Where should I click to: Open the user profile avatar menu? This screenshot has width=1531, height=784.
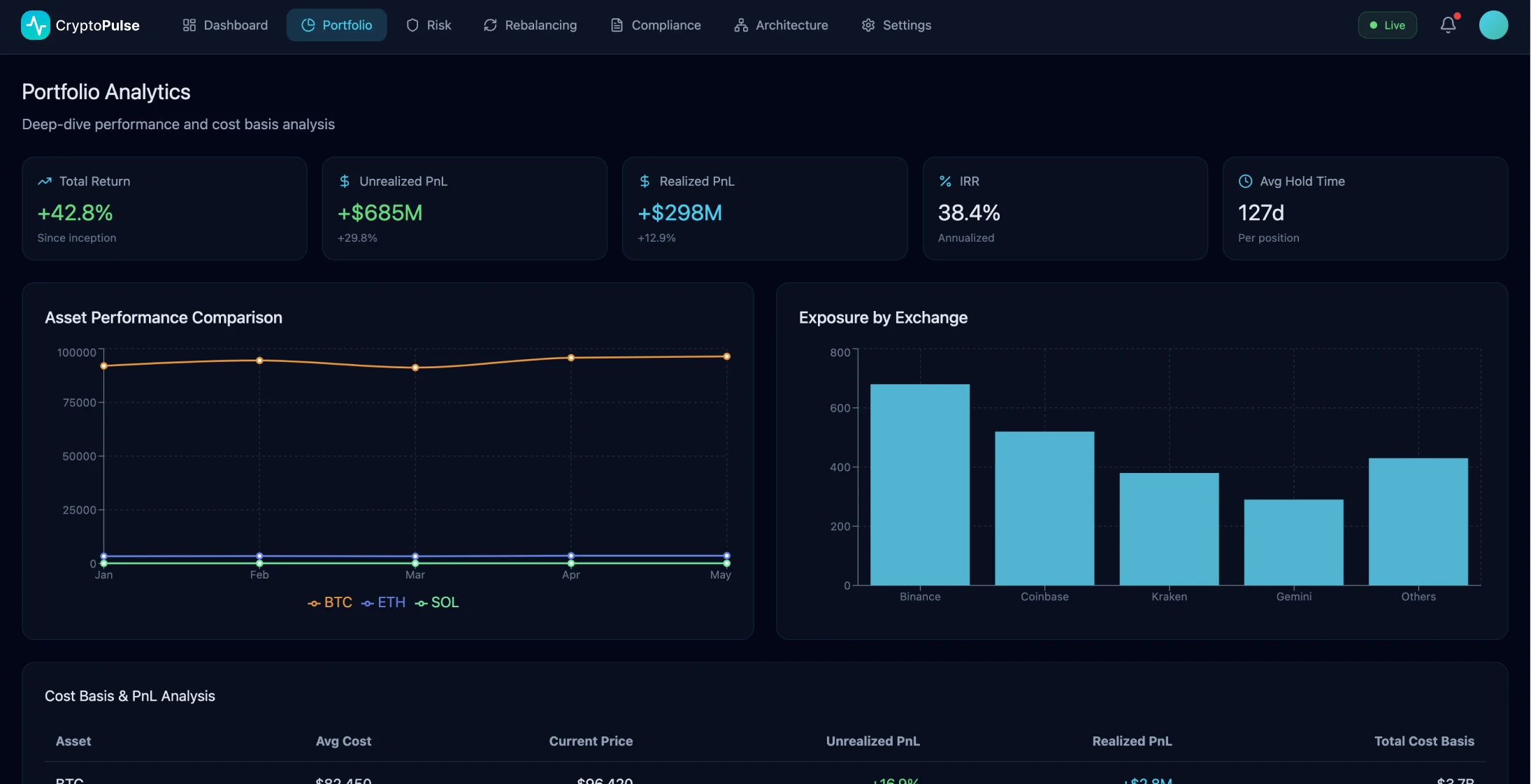pyautogui.click(x=1494, y=24)
